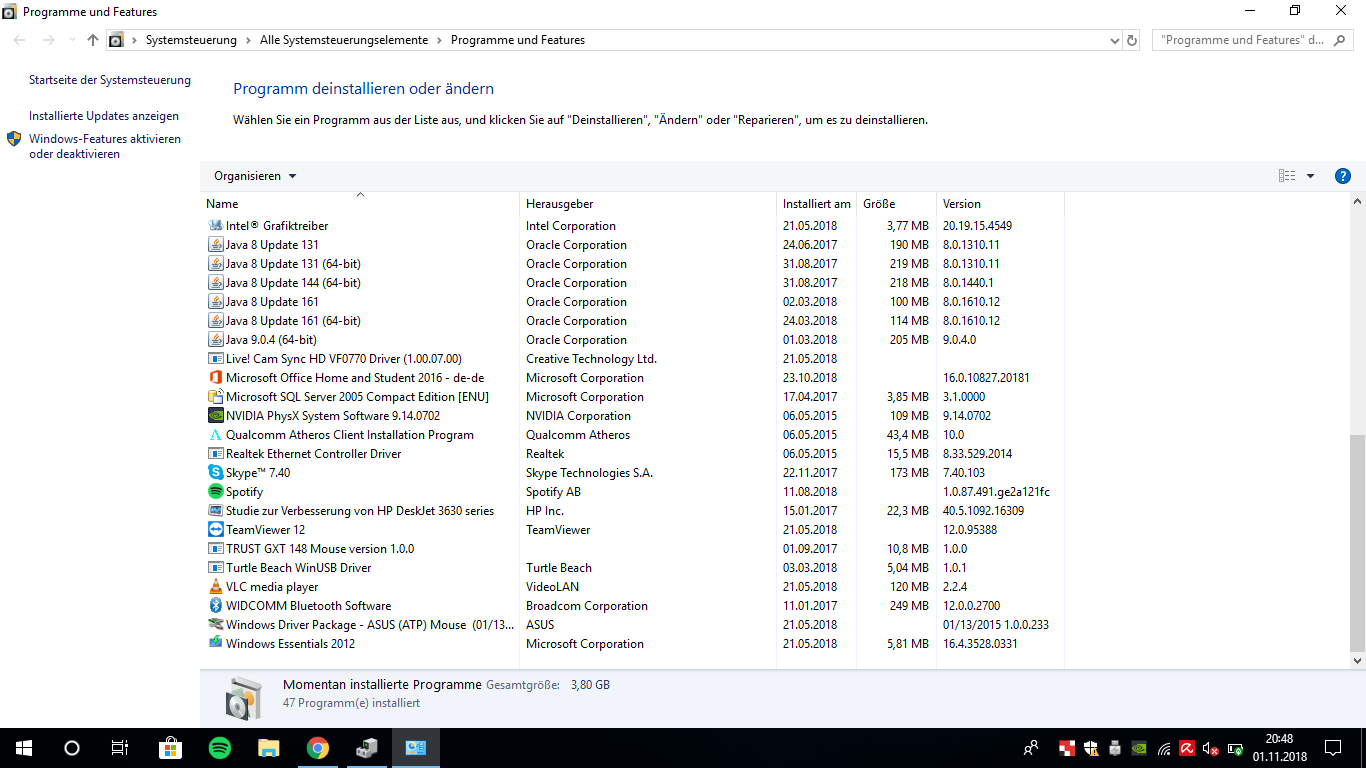The width and height of the screenshot is (1366, 768).
Task: Open the Organisieren dropdown menu
Action: [x=255, y=176]
